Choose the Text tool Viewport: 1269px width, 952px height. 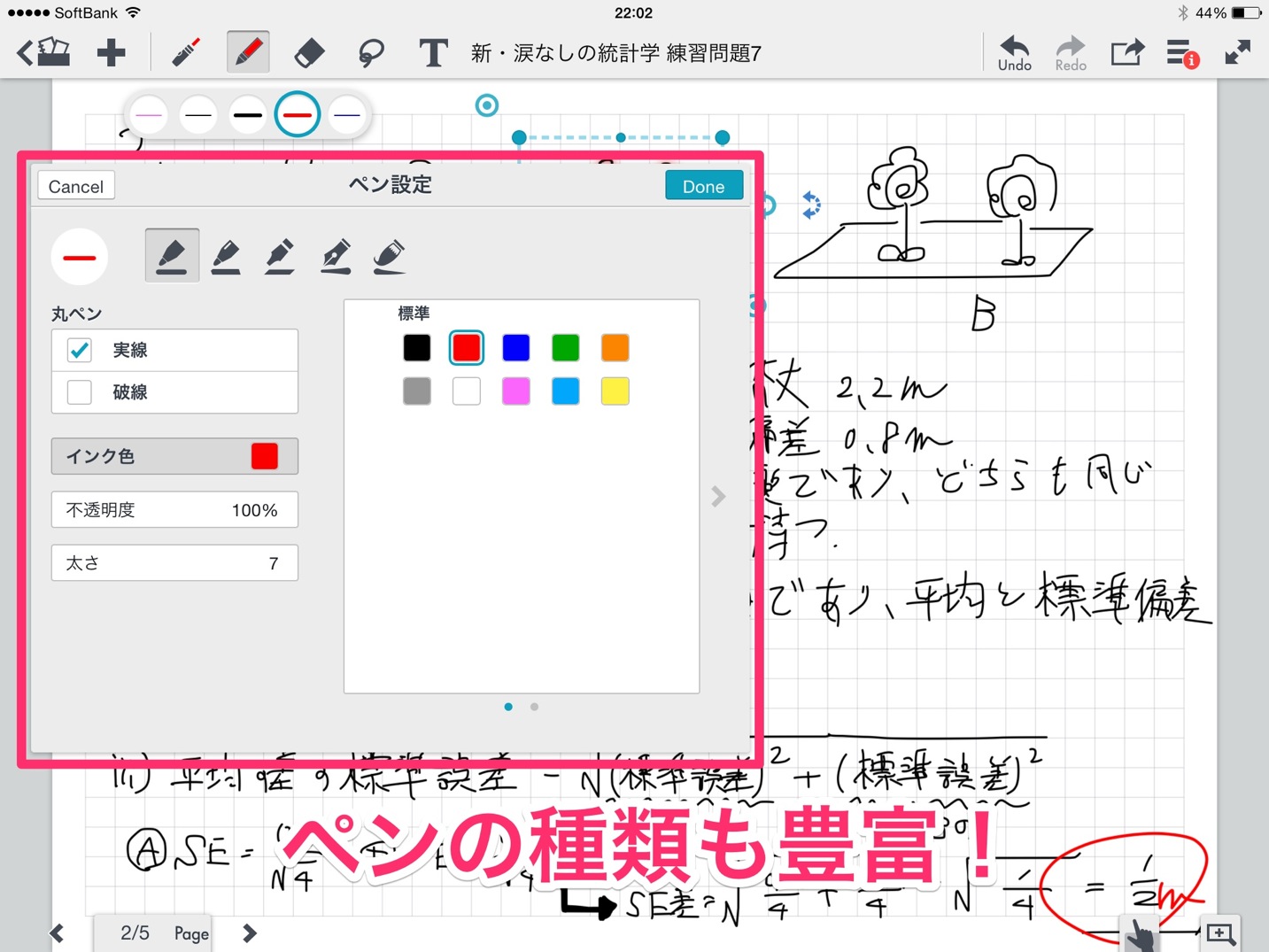432,53
